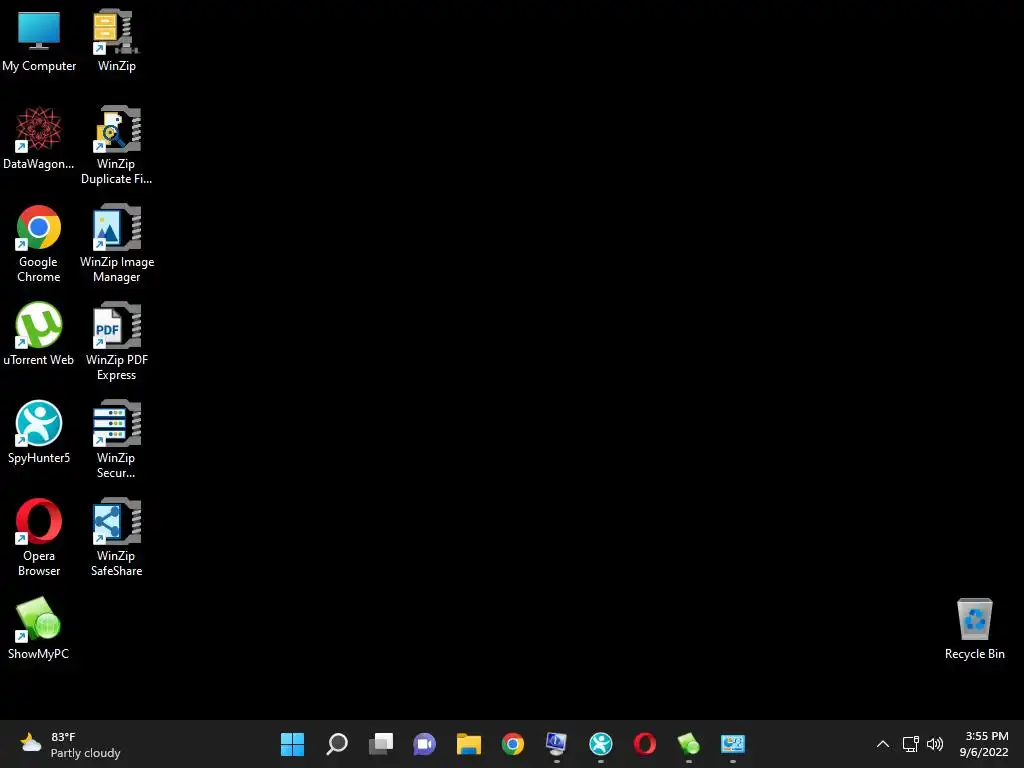The height and width of the screenshot is (768, 1024).
Task: Select the DataWagon desktop shortcut
Action: [x=39, y=138]
